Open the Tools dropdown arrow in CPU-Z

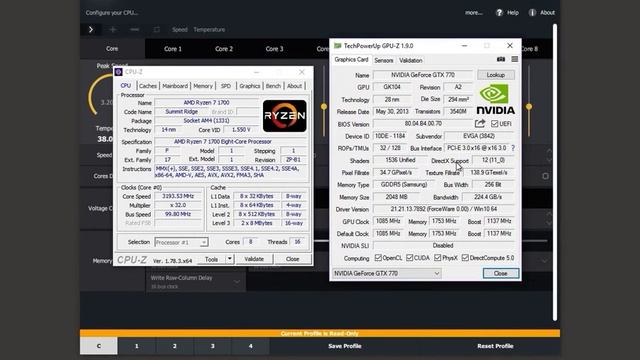click(230, 259)
